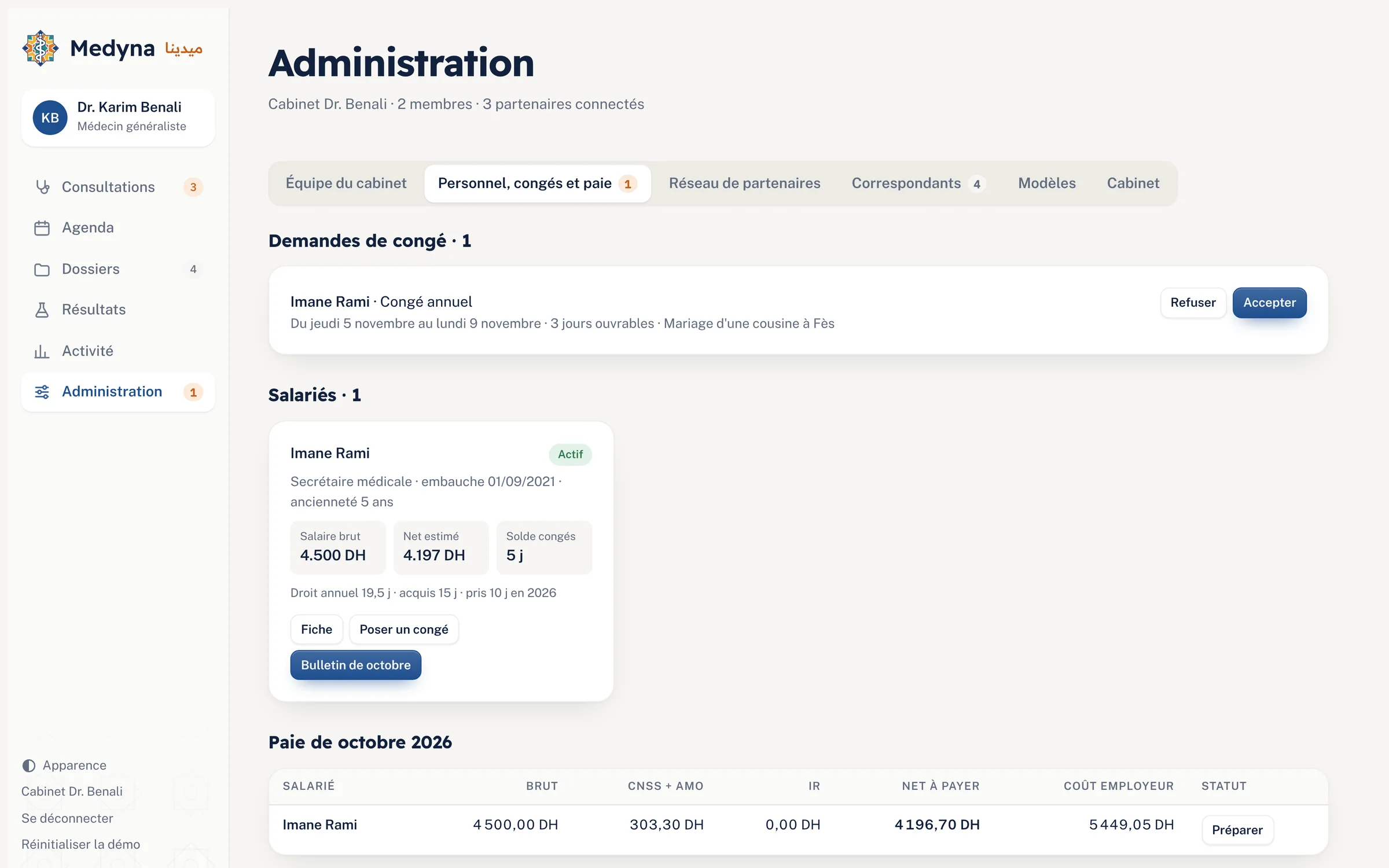
Task: Click Net estimé 4.197 DH tile
Action: click(441, 547)
